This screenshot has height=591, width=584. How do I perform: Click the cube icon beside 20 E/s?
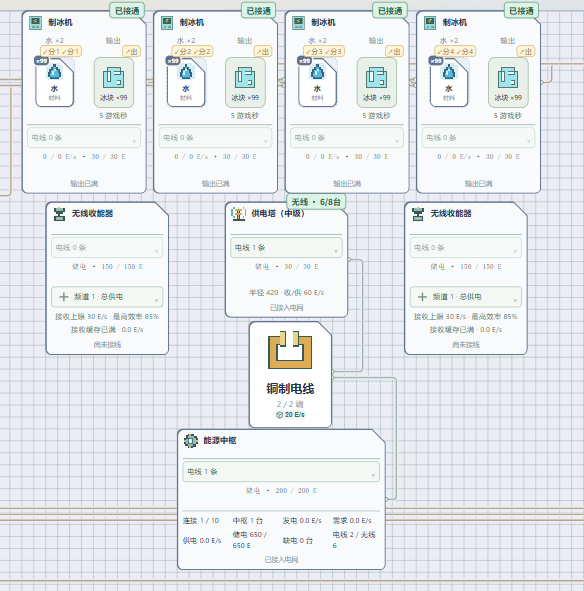279,415
